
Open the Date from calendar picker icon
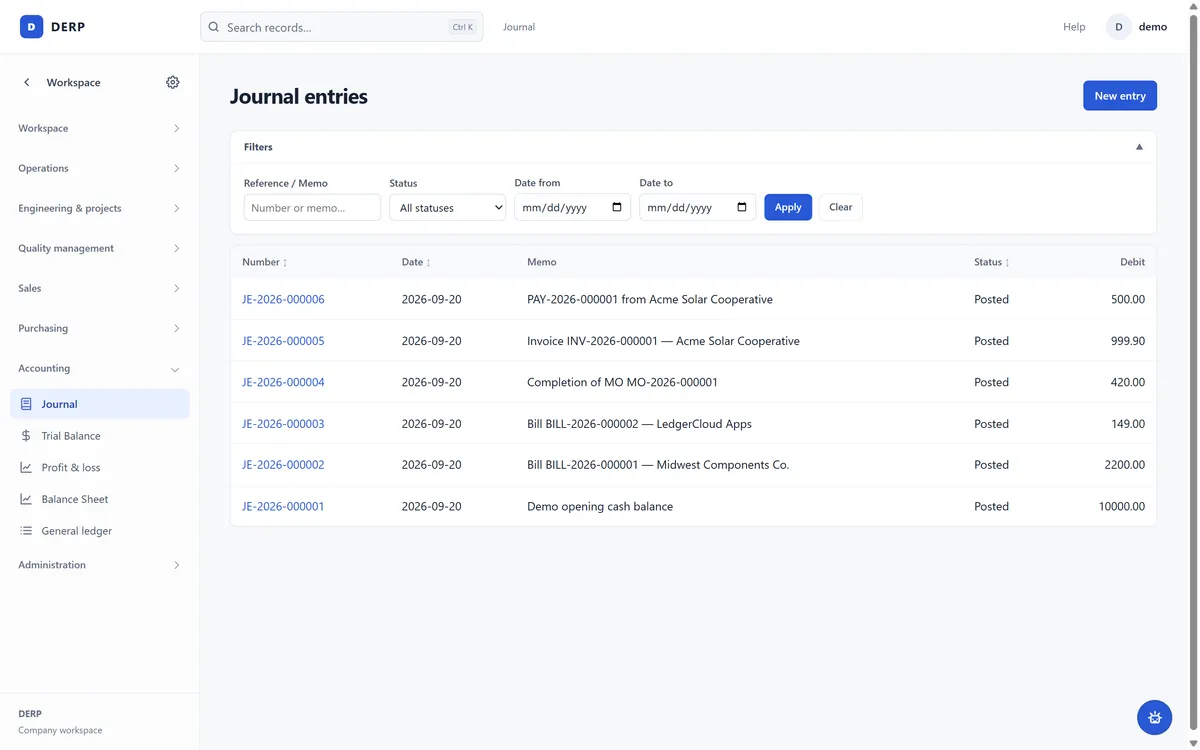[x=617, y=207]
